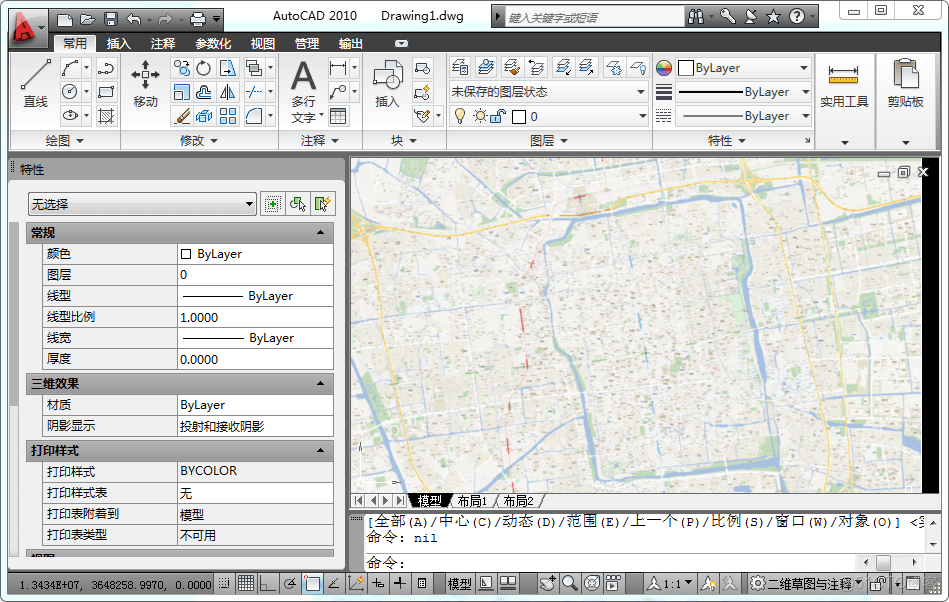Switch to the 注释 ribbon tab
949x602 pixels.
tap(163, 44)
